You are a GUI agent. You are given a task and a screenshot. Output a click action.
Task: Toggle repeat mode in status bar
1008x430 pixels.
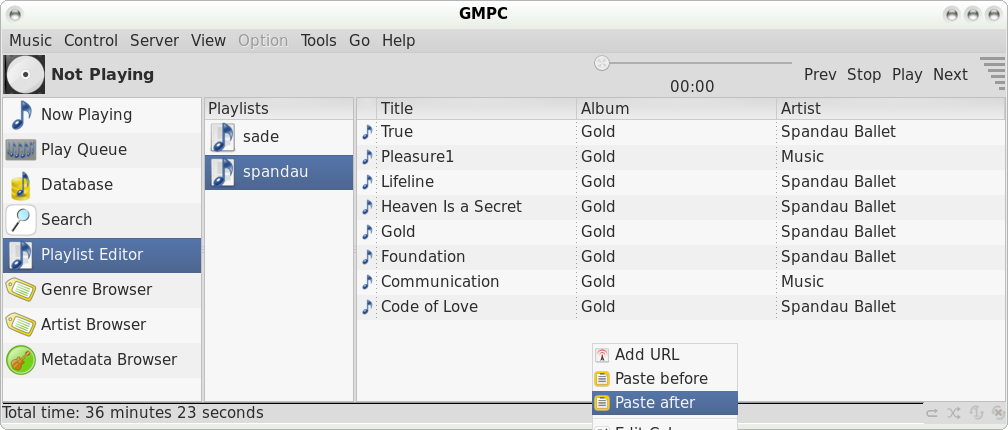pyautogui.click(x=932, y=412)
